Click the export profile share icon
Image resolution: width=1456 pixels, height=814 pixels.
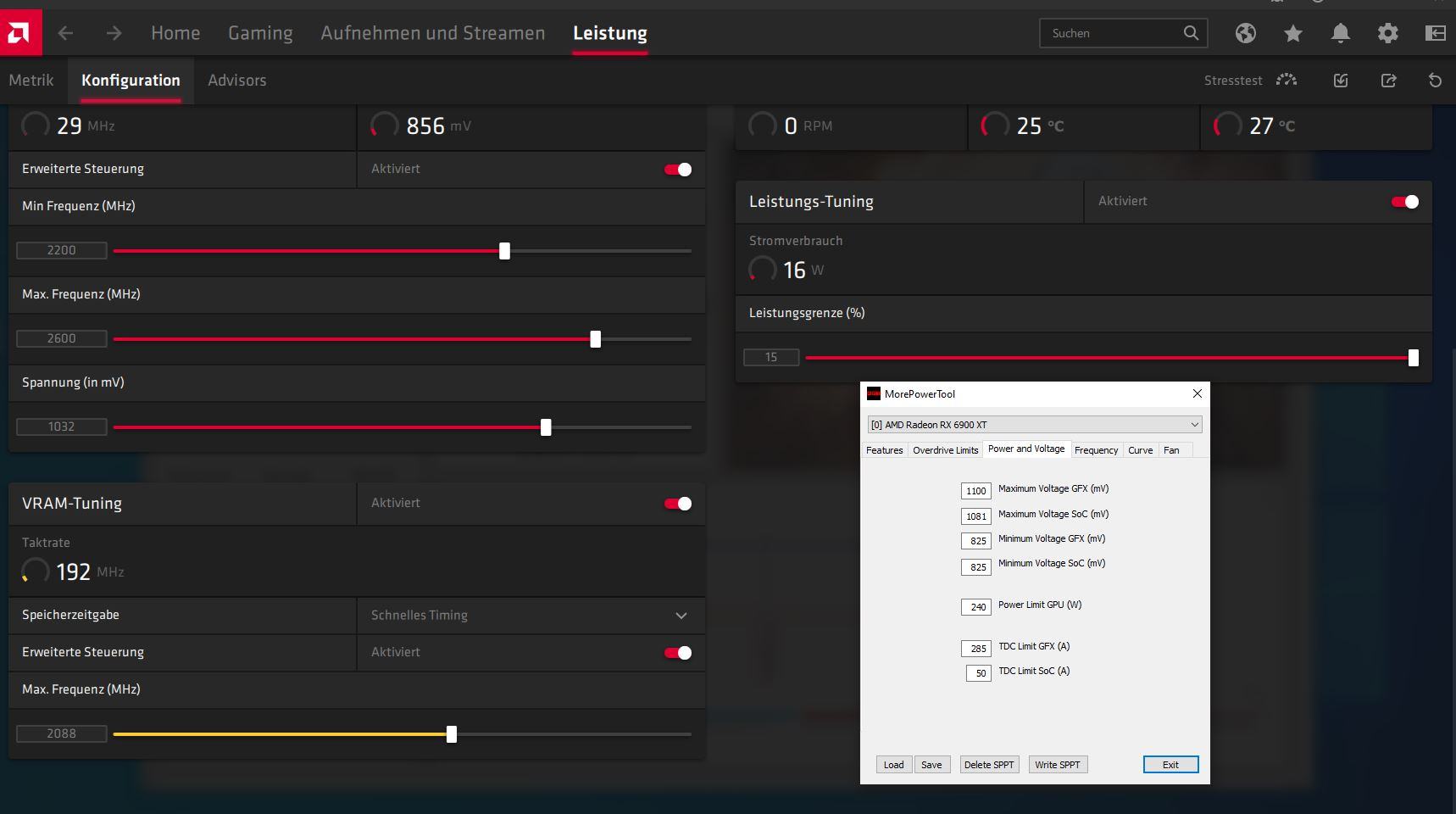coord(1388,81)
